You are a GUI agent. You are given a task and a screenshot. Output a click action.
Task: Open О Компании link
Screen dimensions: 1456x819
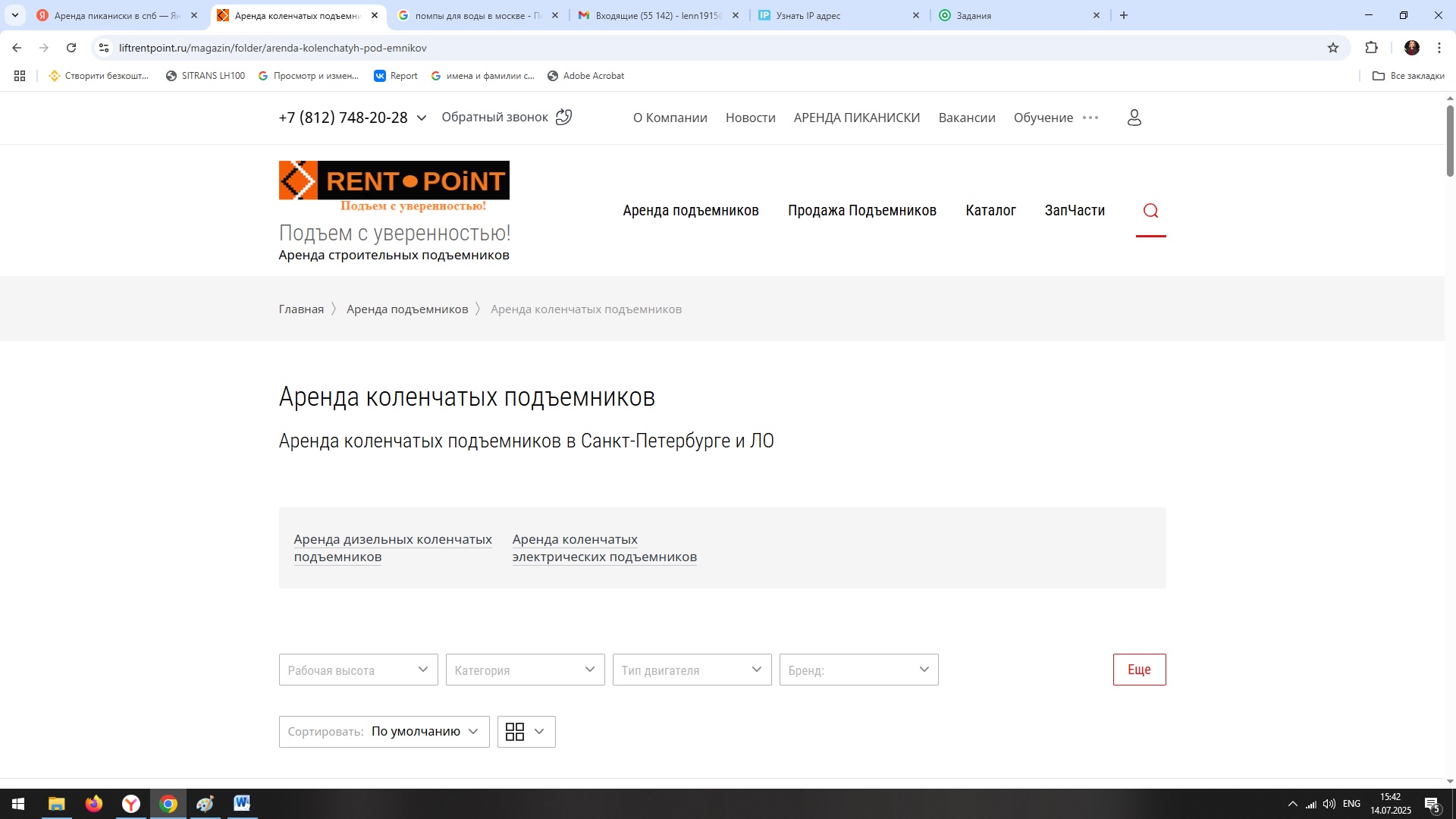pyautogui.click(x=670, y=118)
